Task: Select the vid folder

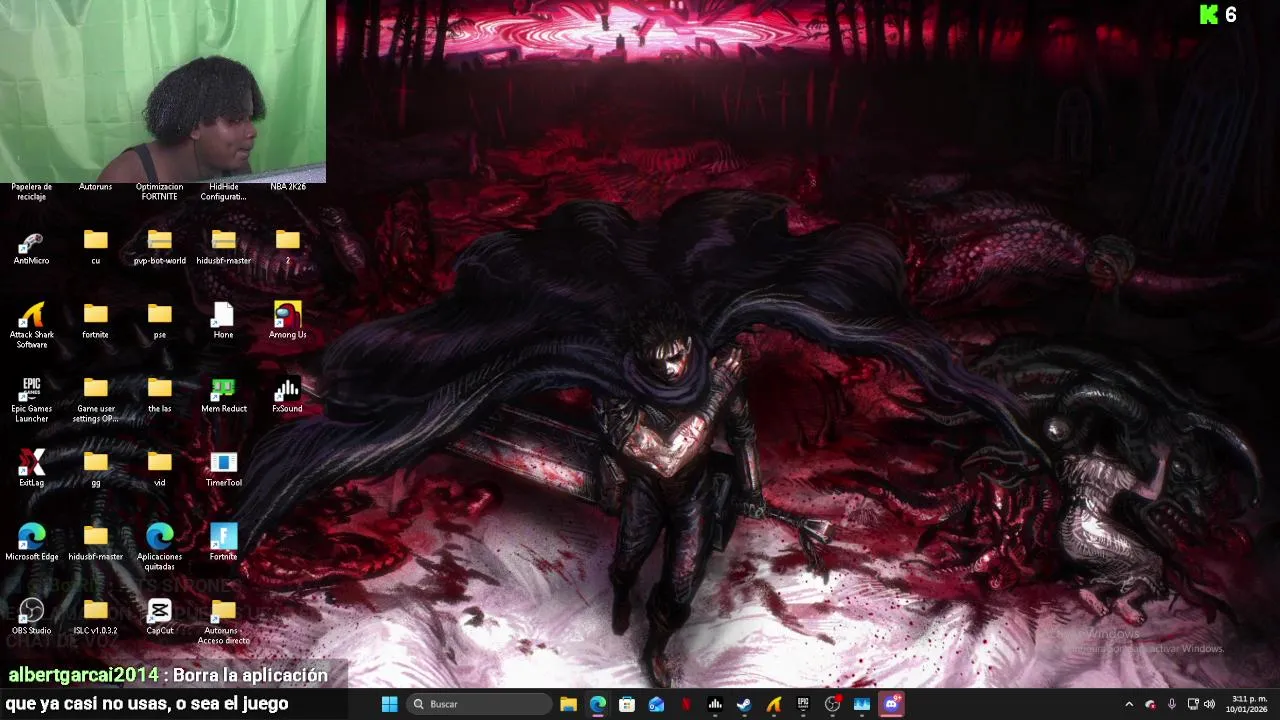Action: pos(159,468)
